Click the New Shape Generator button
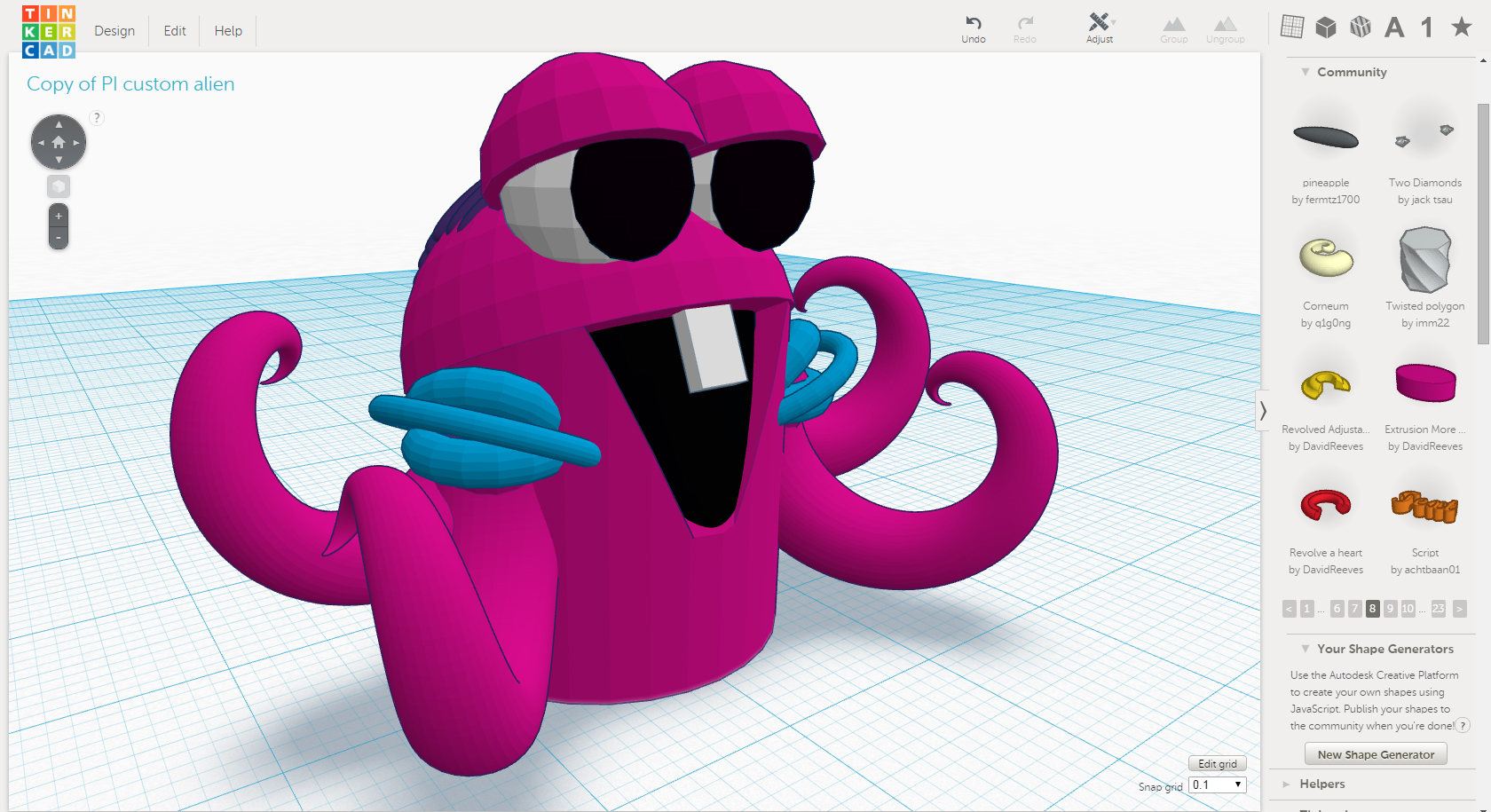 (1376, 754)
